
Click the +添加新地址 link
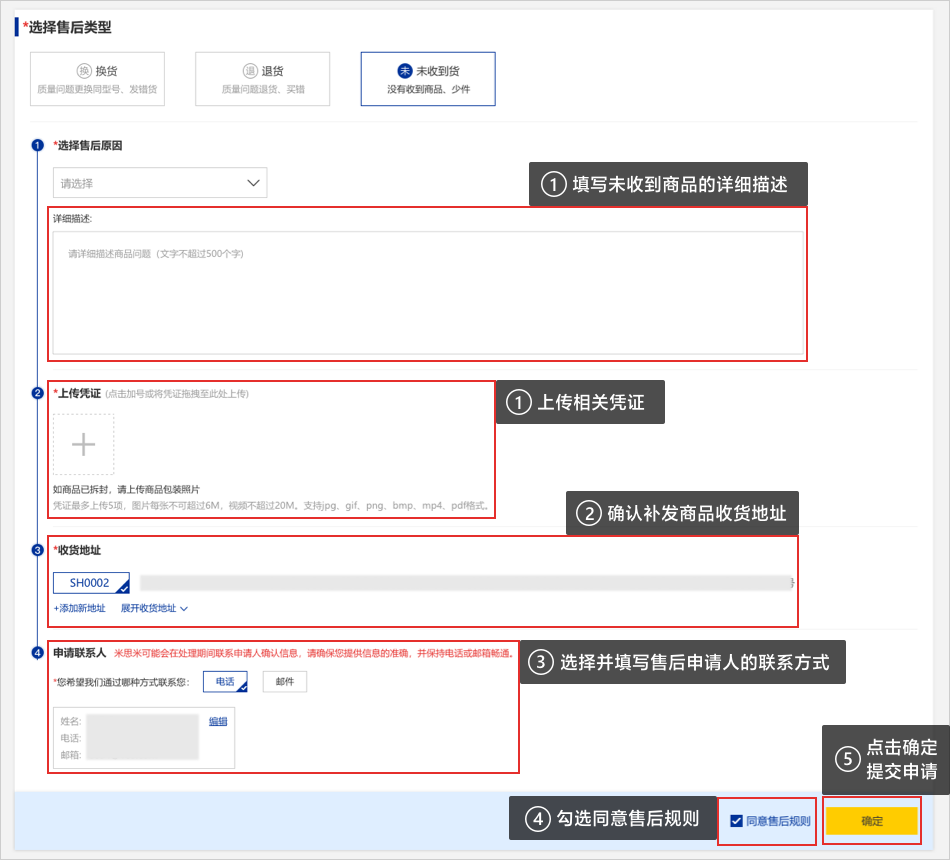(x=79, y=608)
